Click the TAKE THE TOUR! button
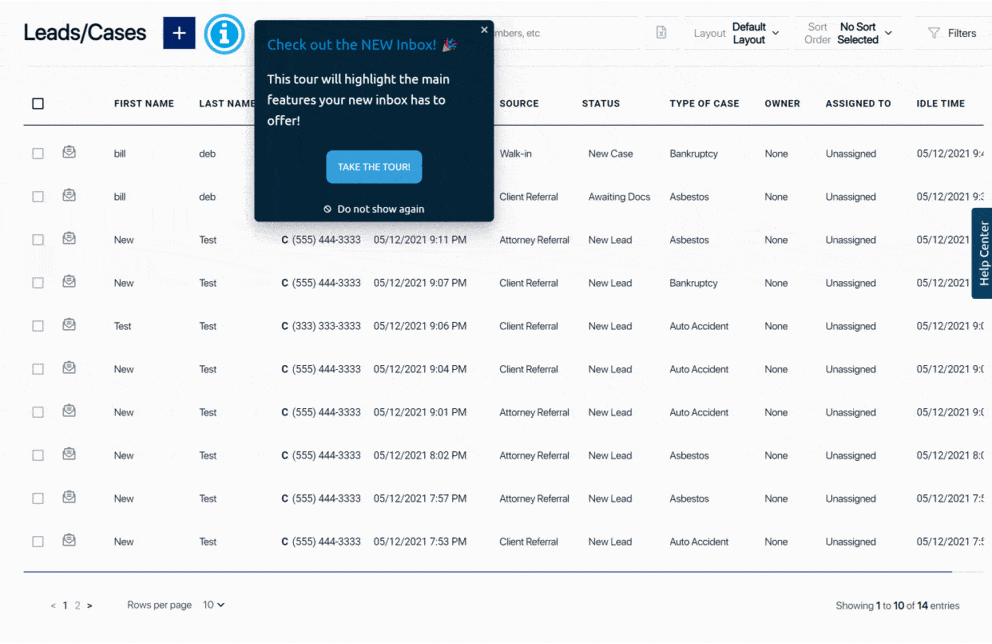Screen dimensions: 992x644 373,168
